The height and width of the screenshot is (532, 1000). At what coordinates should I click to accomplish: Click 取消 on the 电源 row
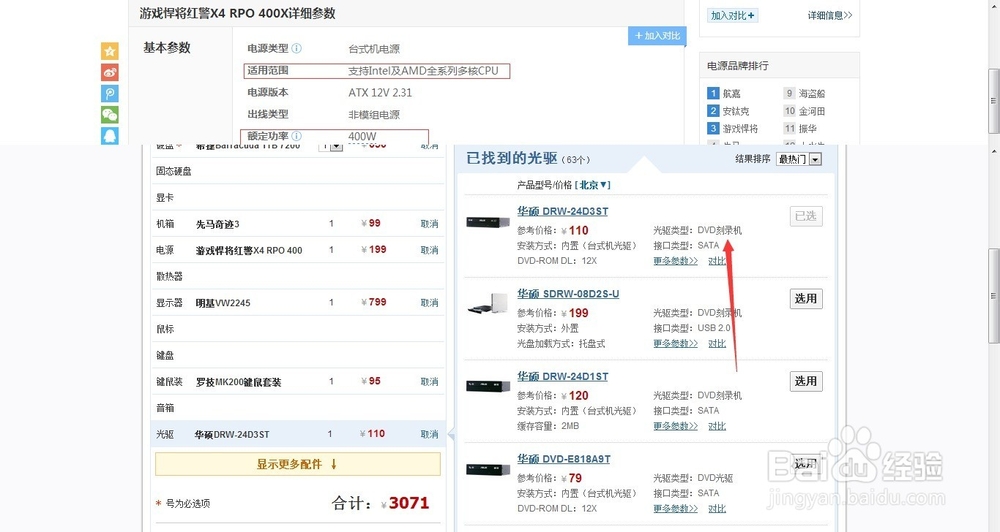pos(429,250)
